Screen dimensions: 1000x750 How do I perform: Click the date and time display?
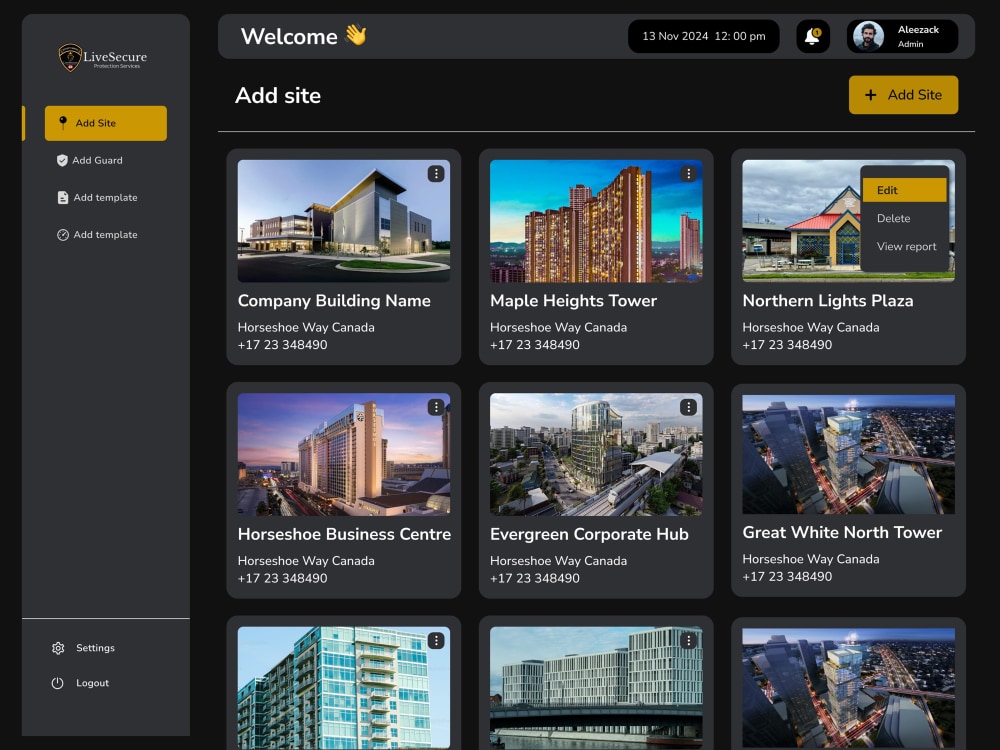point(703,36)
